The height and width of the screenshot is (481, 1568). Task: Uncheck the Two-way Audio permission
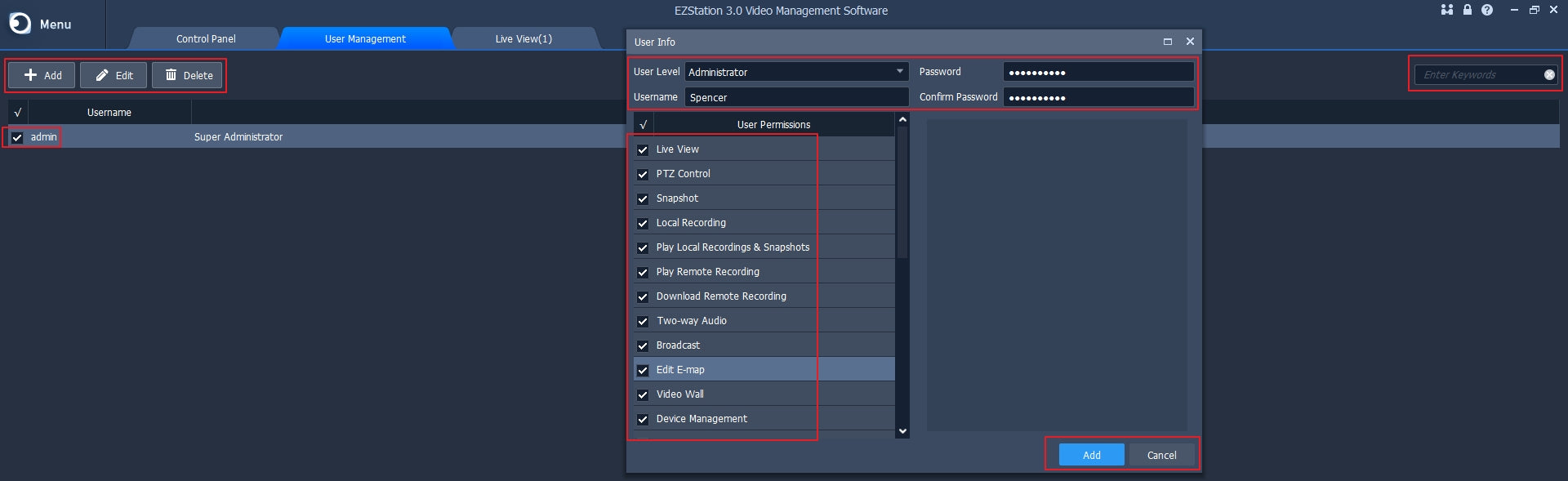pyautogui.click(x=643, y=321)
